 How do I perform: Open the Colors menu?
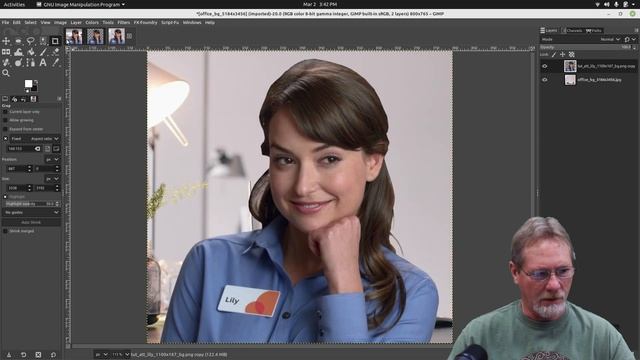pos(92,23)
